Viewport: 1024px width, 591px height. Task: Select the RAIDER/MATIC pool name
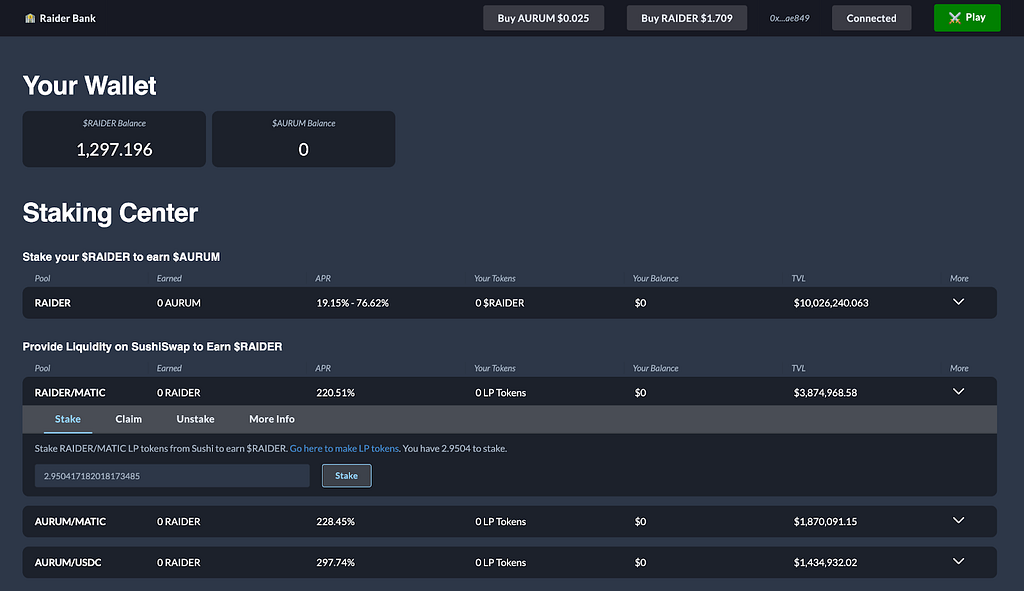point(70,392)
